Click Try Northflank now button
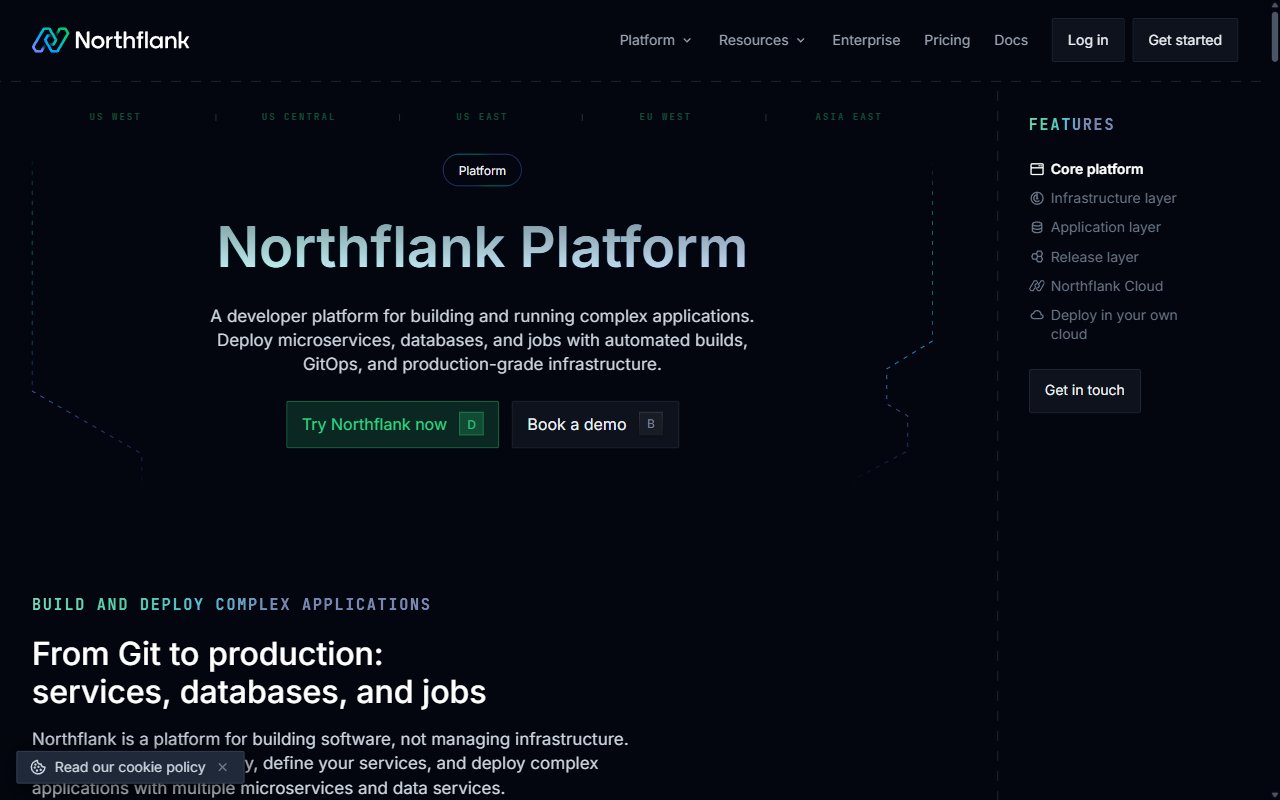The width and height of the screenshot is (1280, 800). [x=392, y=424]
